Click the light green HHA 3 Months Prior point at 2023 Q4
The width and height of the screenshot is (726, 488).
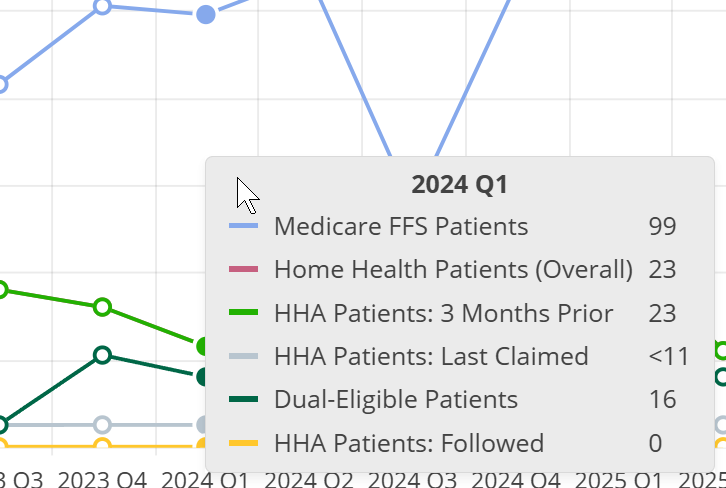pyautogui.click(x=102, y=307)
